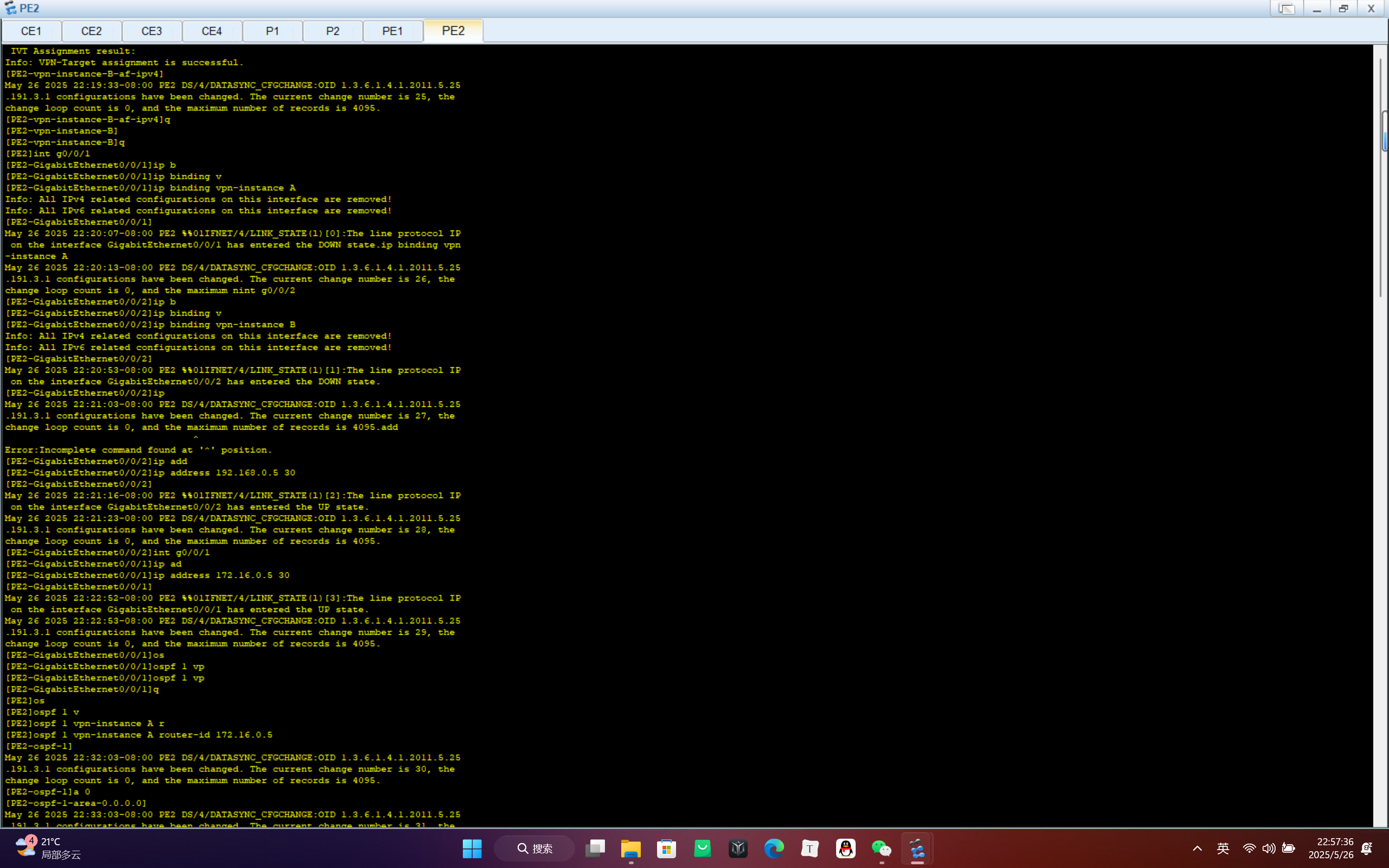Image resolution: width=1389 pixels, height=868 pixels.
Task: Toggle the input language indicator
Action: (1222, 848)
